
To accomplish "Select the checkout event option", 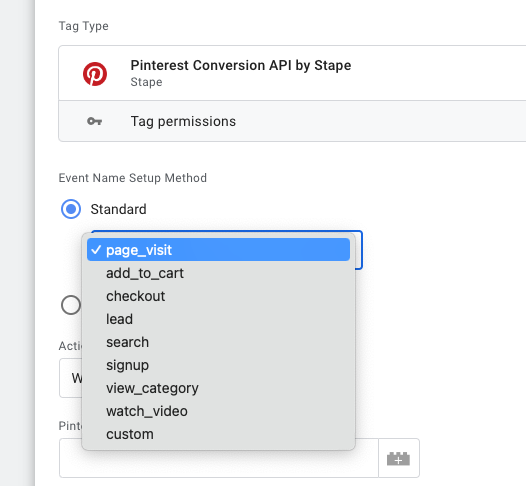I will pos(218,296).
